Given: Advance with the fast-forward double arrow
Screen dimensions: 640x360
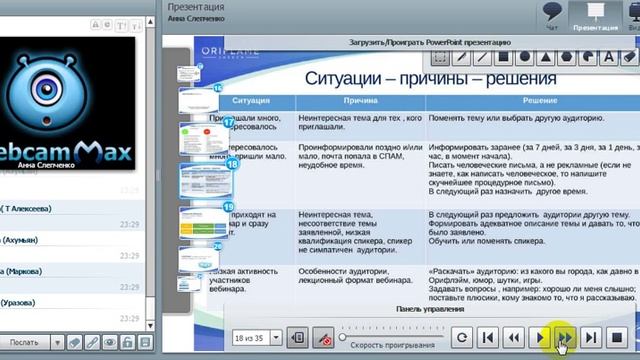Looking at the screenshot, I should click(x=565, y=338).
